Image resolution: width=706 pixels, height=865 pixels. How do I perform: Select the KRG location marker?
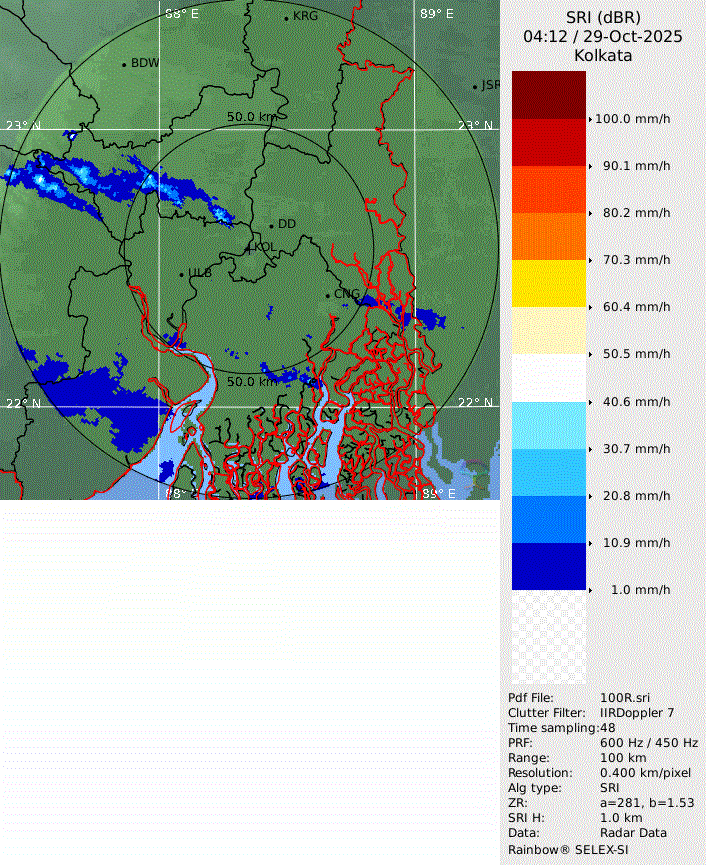click(x=286, y=18)
